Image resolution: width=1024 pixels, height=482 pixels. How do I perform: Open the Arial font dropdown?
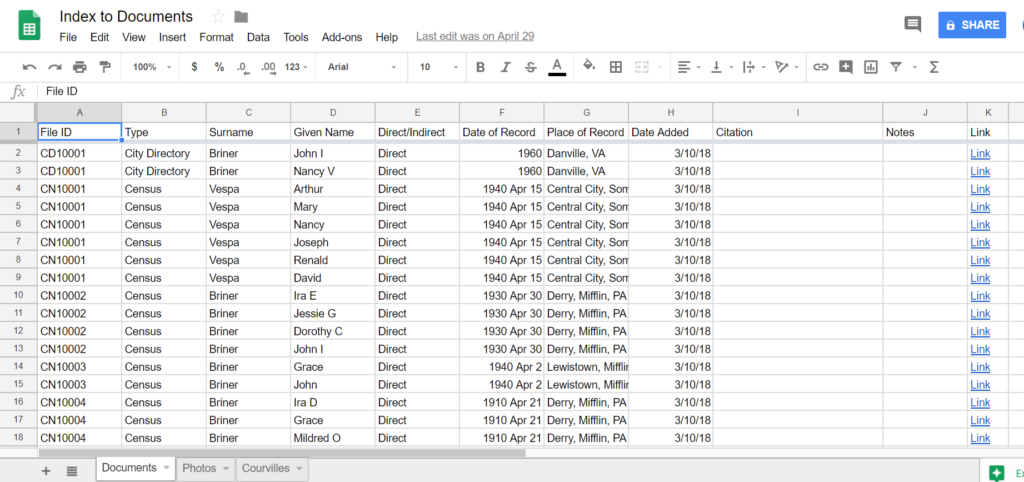pos(362,67)
